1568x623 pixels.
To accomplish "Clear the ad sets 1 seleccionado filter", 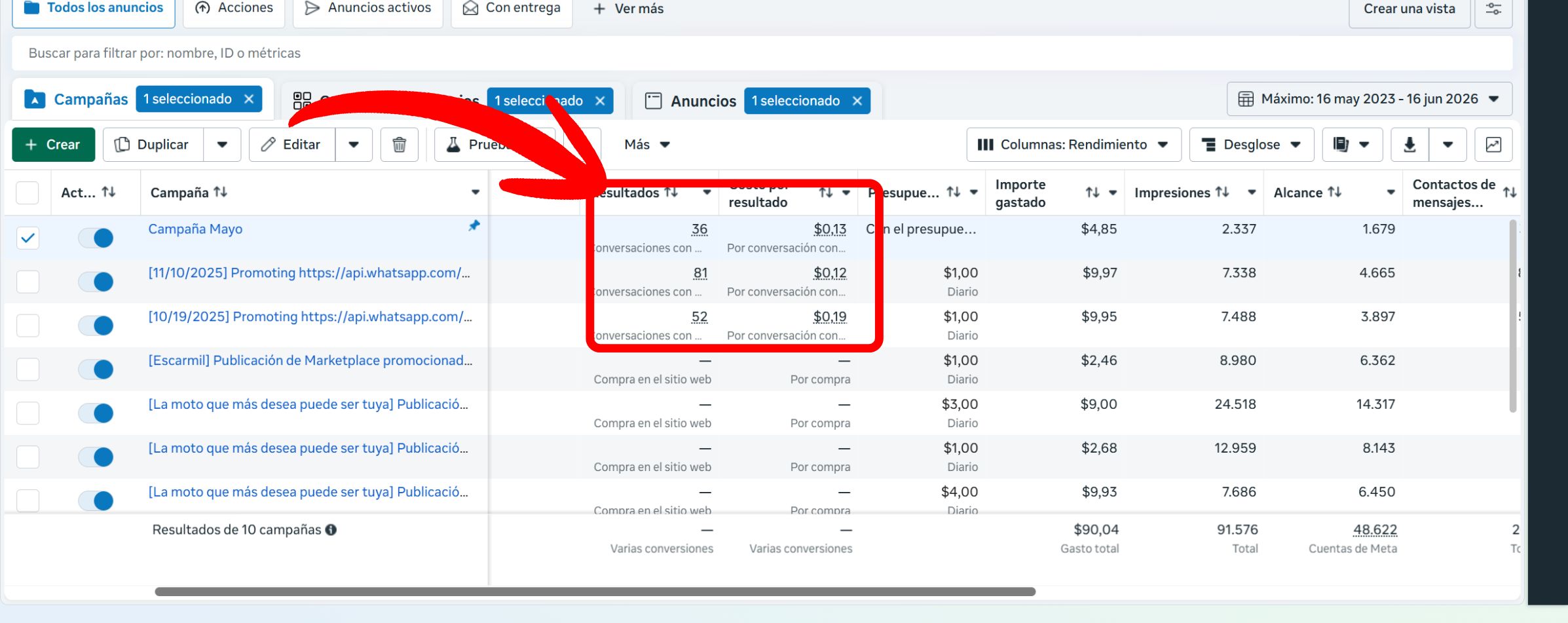I will (600, 101).
